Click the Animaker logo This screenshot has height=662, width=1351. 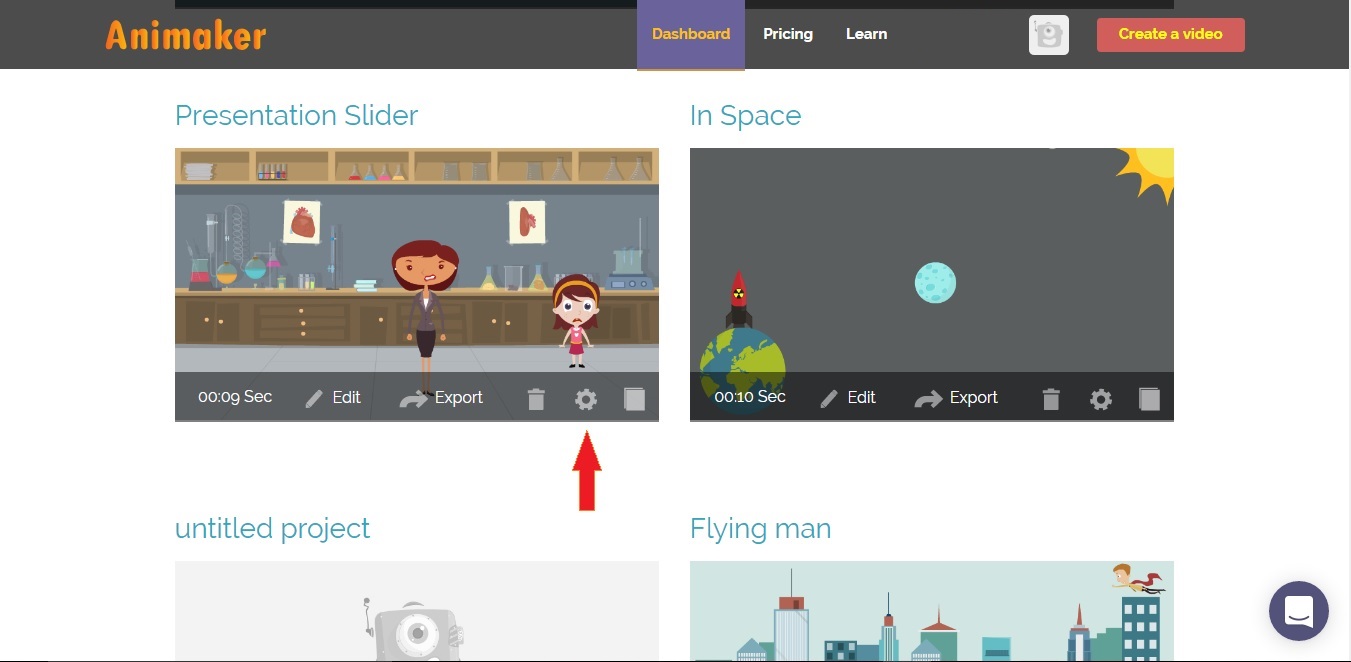(186, 35)
